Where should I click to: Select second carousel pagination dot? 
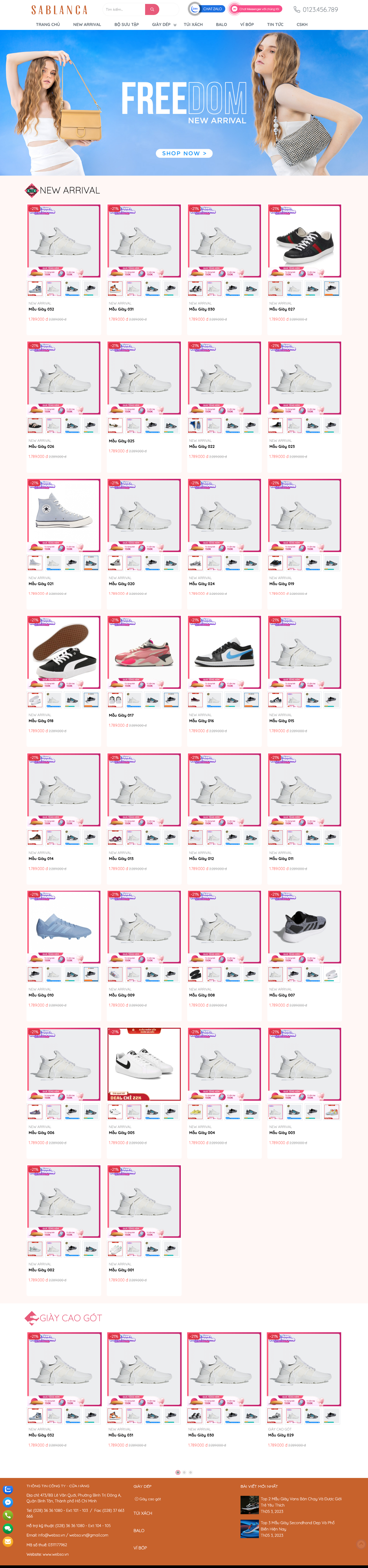[x=185, y=1472]
